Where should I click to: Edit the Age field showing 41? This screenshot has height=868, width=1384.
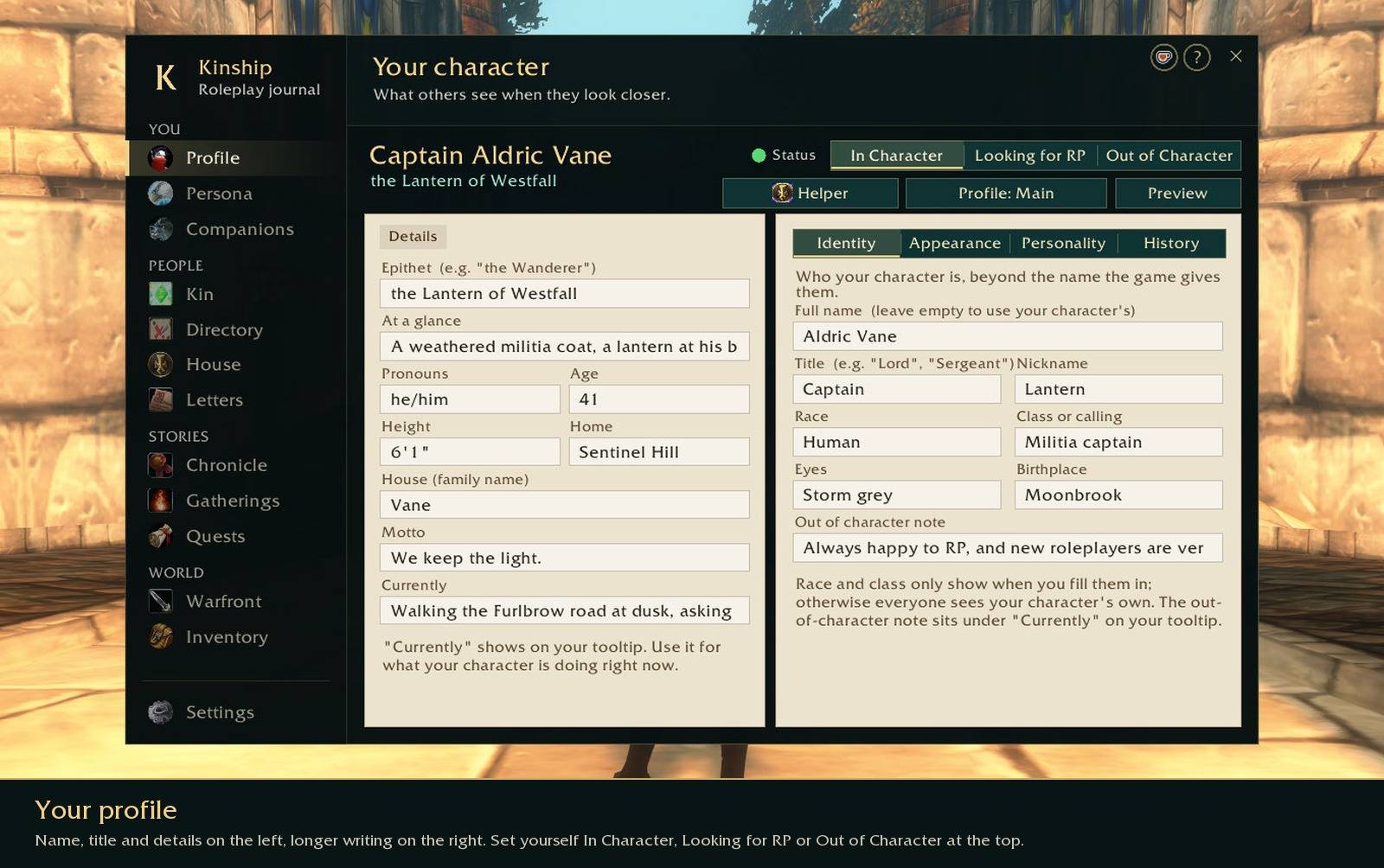pos(659,399)
